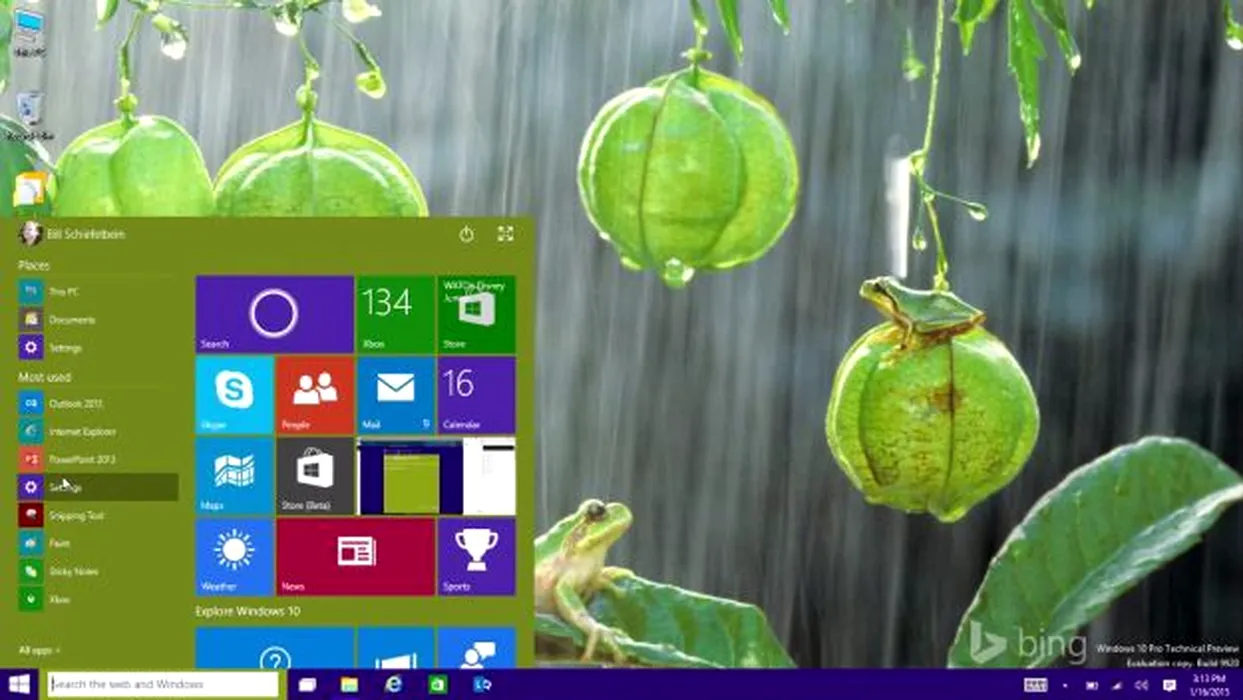Launch Store (Beta) tile
Viewport: 1243px width, 700px height.
pos(315,475)
